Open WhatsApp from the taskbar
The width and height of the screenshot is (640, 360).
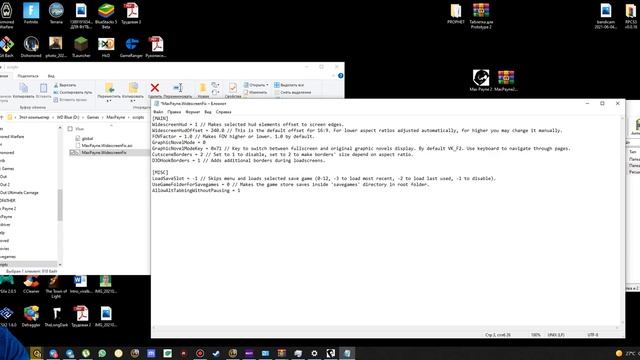point(102,353)
